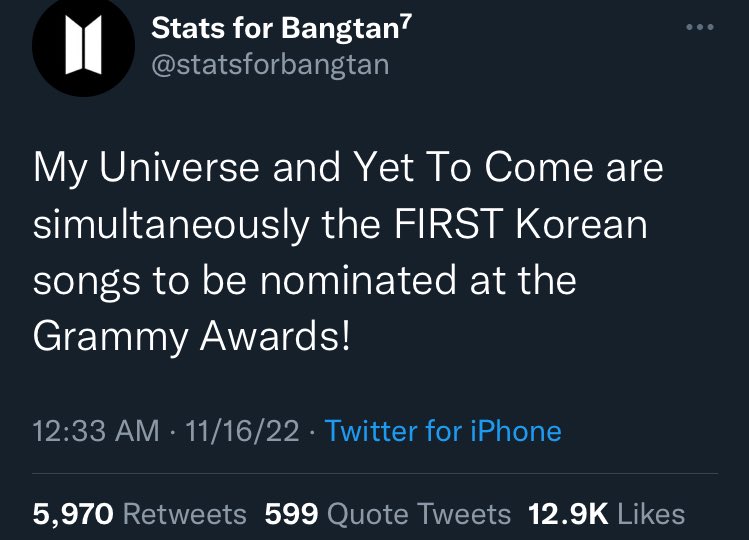This screenshot has height=540, width=749.
Task: View the 5,970 Retweets list
Action: click(x=139, y=514)
